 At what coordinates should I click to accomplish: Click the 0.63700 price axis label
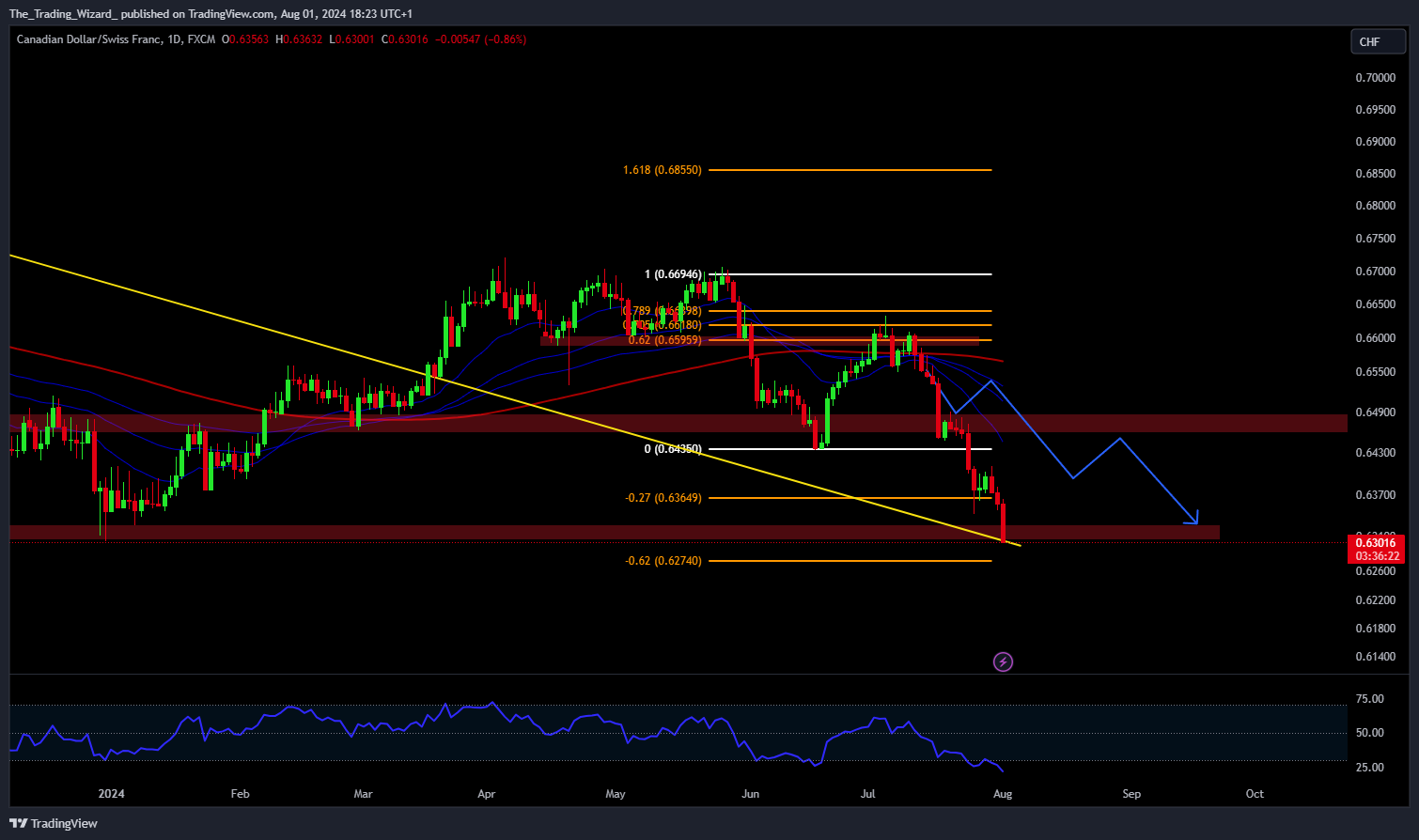1375,495
